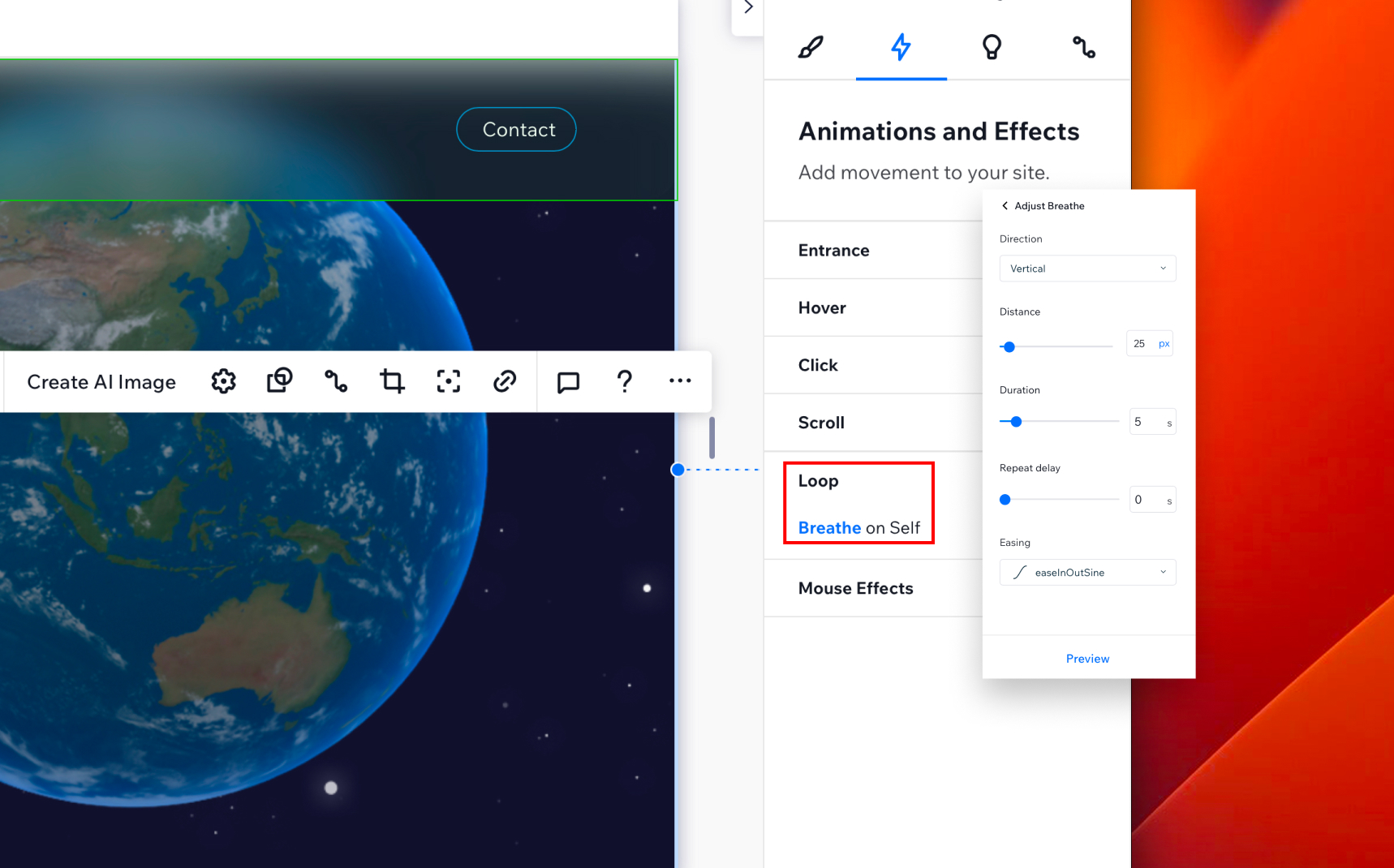The width and height of the screenshot is (1394, 868).
Task: Click Preview to test the Breathe animation
Action: tap(1087, 658)
